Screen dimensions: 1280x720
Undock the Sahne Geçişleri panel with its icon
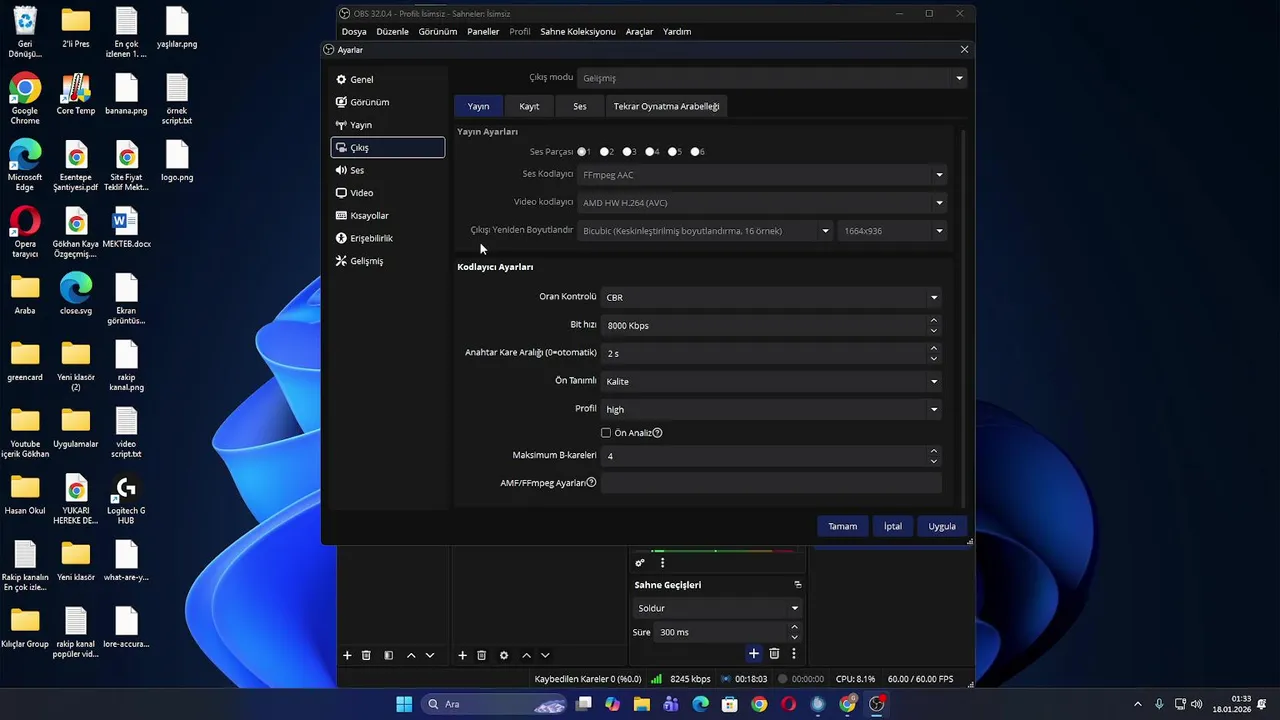coord(797,585)
